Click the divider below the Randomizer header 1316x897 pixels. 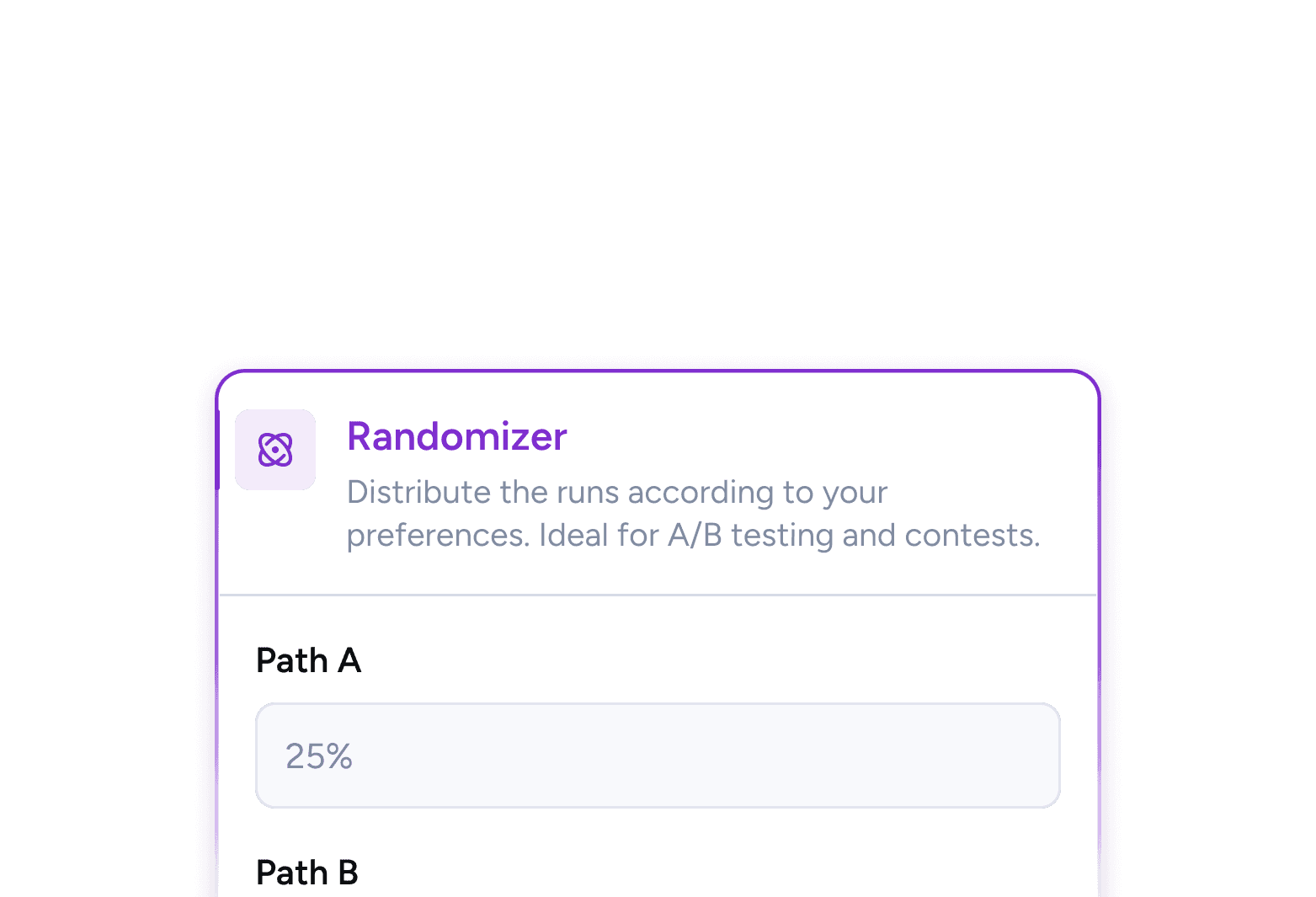[x=657, y=595]
